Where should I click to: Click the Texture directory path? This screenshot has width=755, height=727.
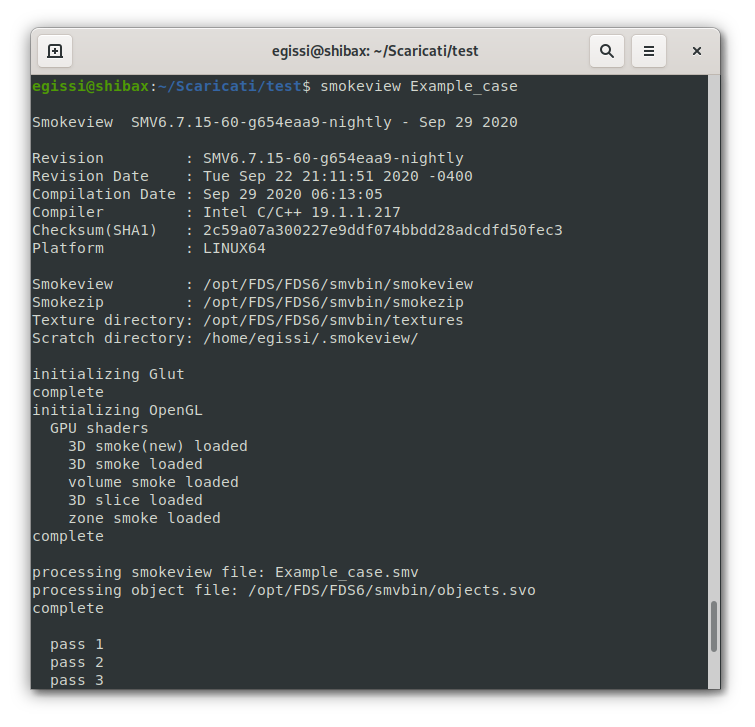333,320
